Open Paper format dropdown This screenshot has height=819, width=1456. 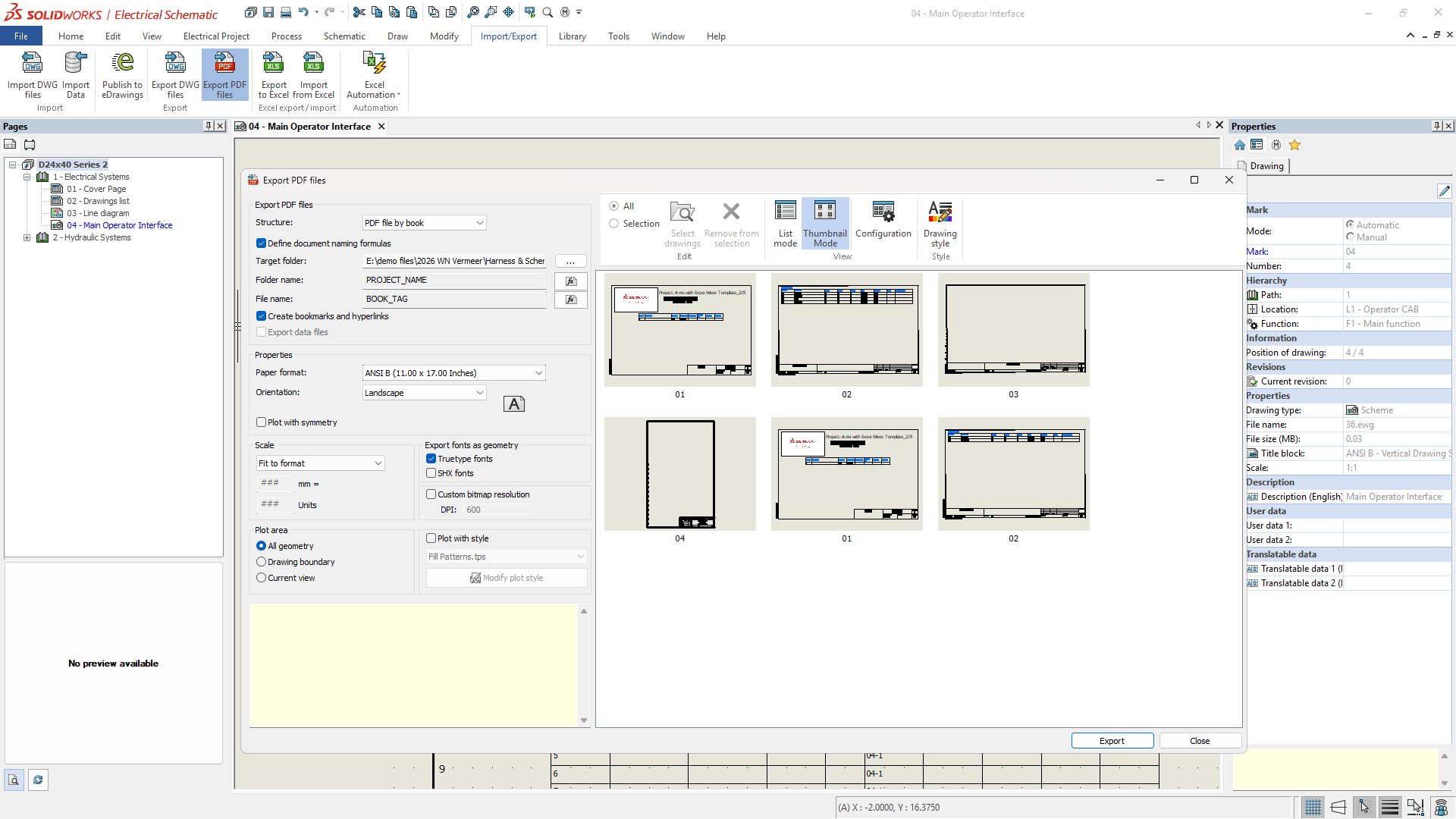coord(453,373)
